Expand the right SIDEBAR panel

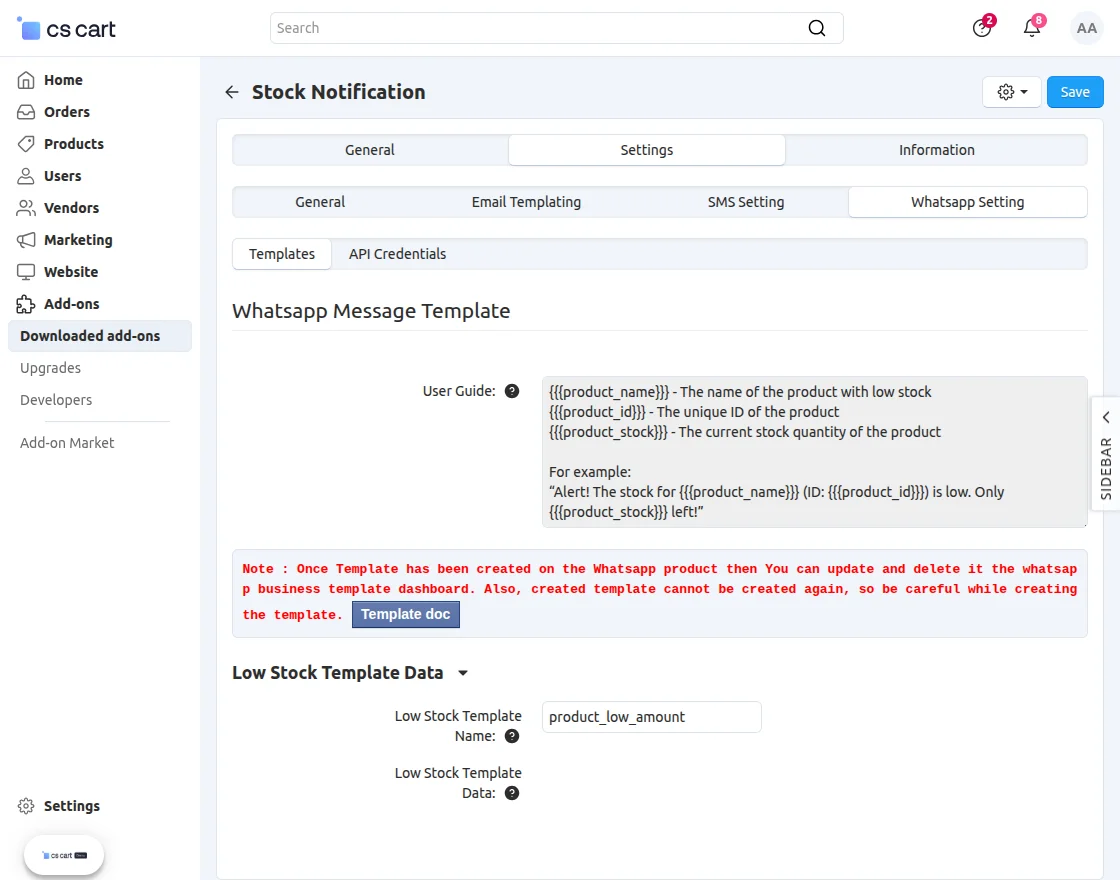tap(1105, 454)
